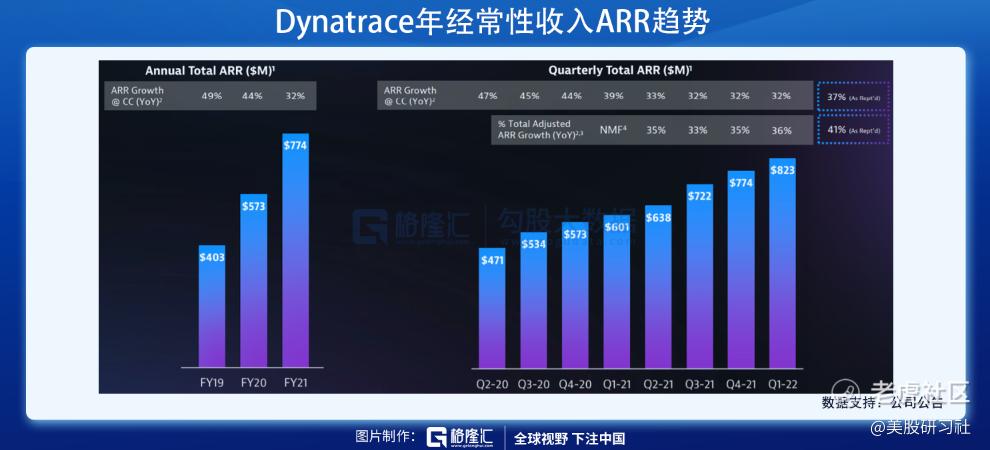This screenshot has height=450, width=990.
Task: Select the 36% adjusted growth value
Action: pos(781,130)
